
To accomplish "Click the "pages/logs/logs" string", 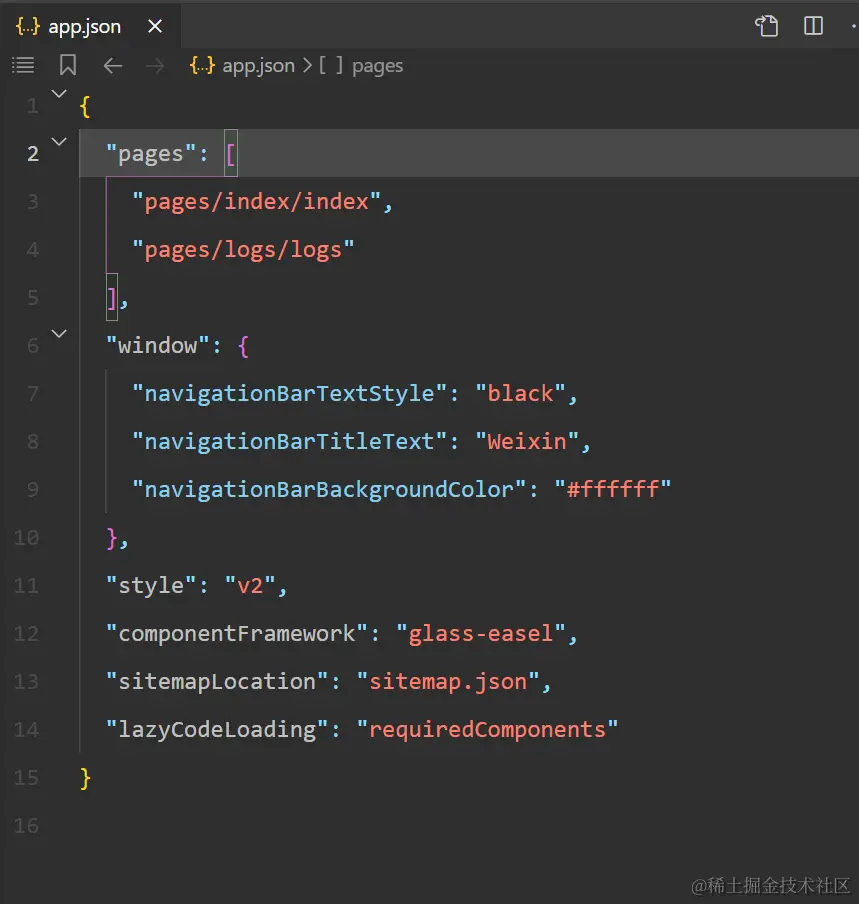I will pos(243,250).
